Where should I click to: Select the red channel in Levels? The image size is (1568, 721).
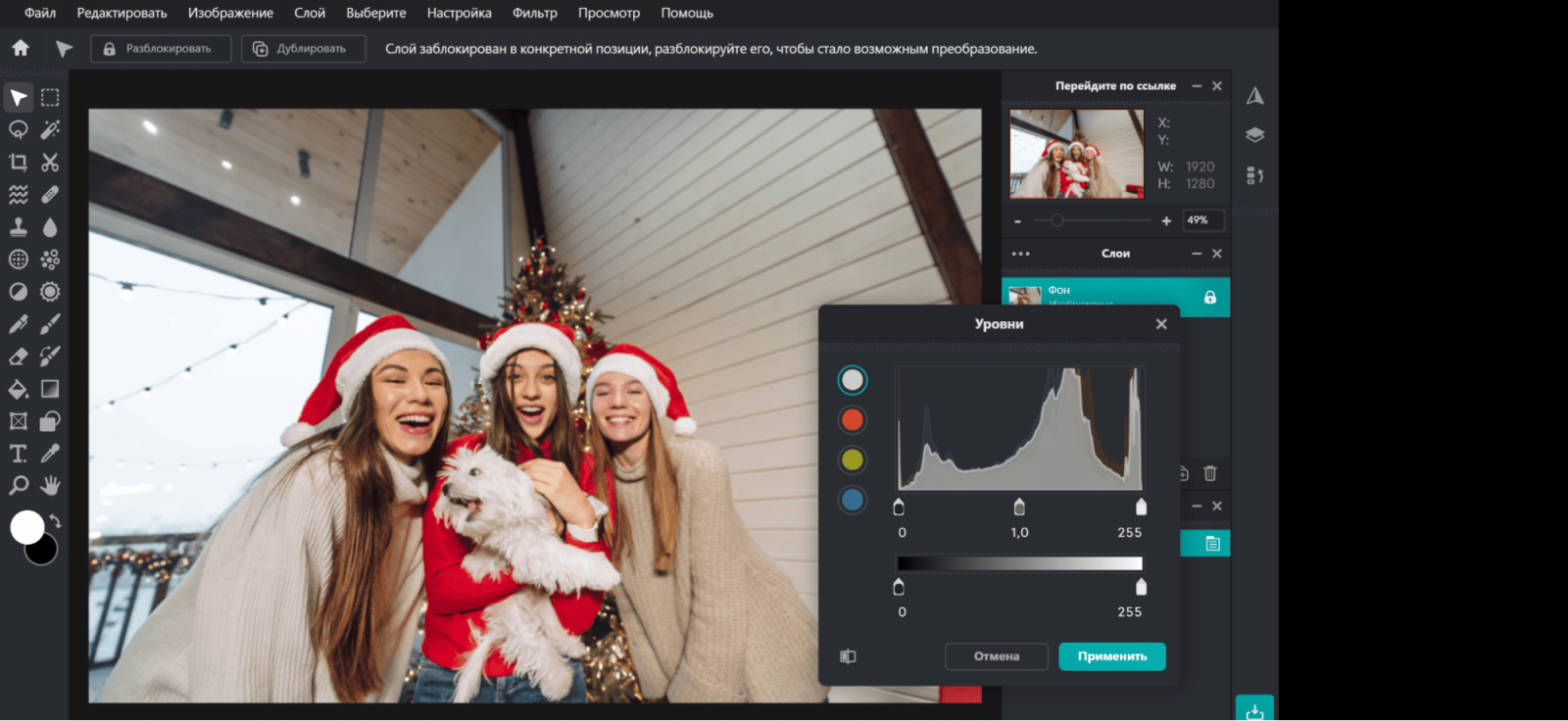click(x=853, y=420)
